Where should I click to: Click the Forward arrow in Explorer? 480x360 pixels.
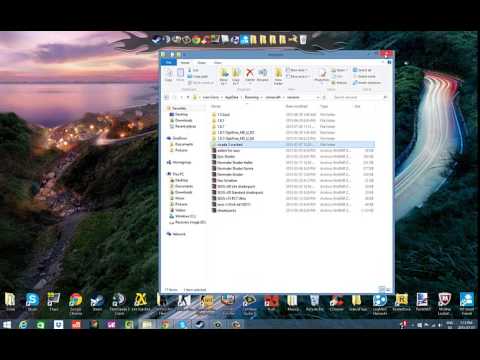point(174,97)
